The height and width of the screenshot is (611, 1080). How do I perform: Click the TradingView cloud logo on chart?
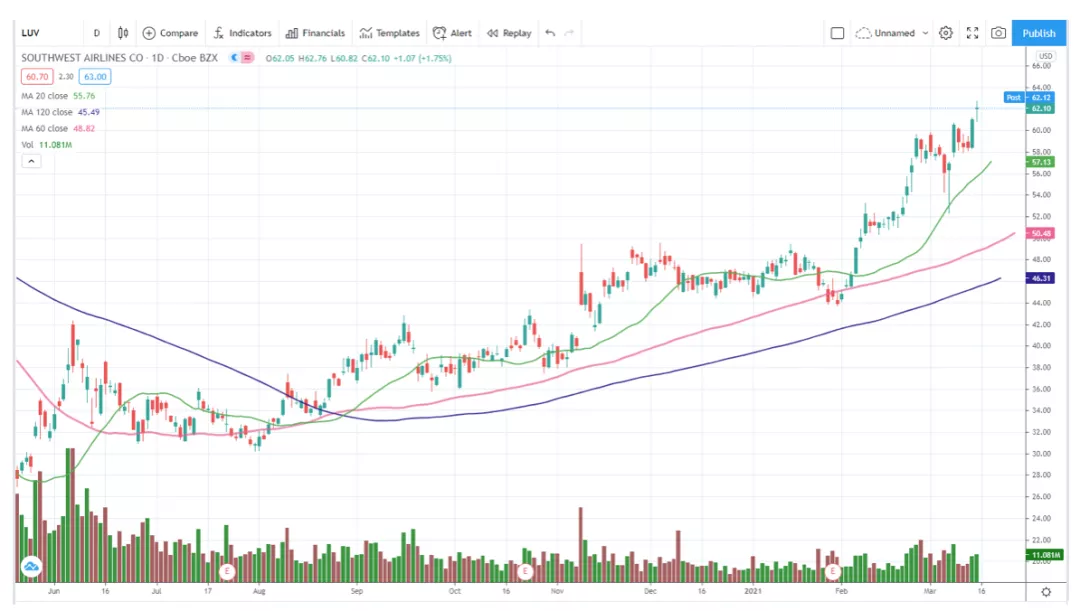point(31,567)
